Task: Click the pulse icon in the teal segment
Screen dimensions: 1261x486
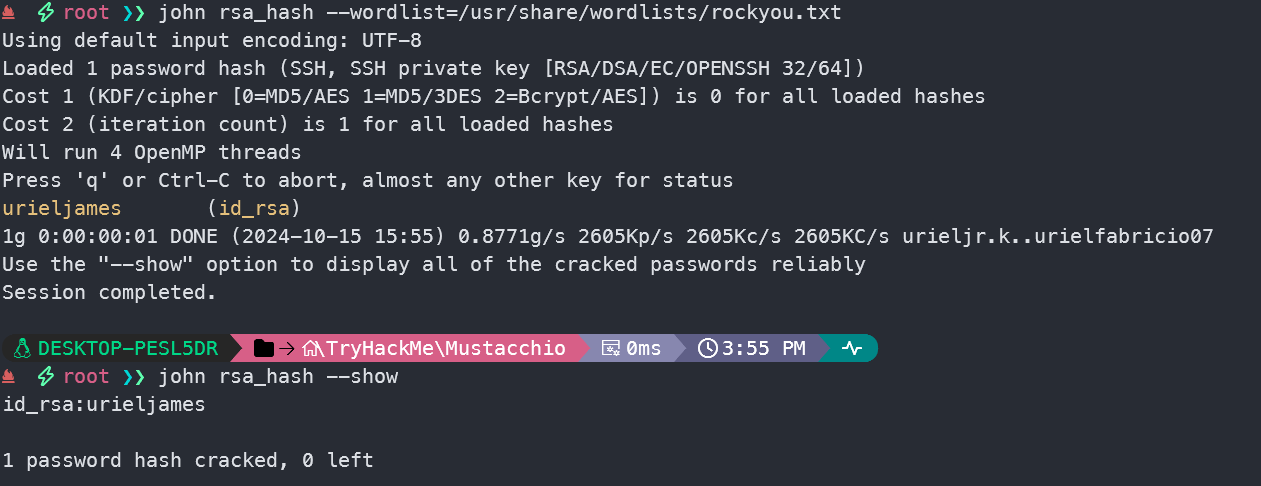Action: click(852, 348)
